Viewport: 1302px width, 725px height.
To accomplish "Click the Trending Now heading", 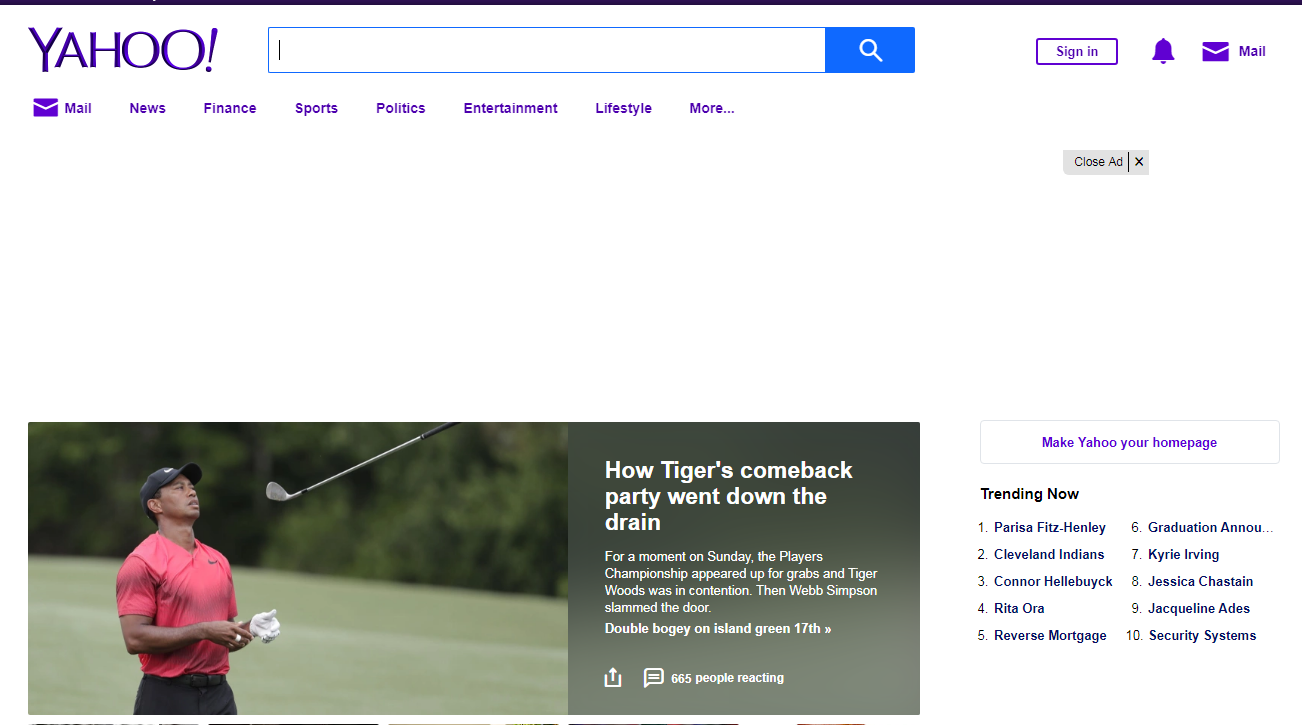I will (x=1029, y=494).
